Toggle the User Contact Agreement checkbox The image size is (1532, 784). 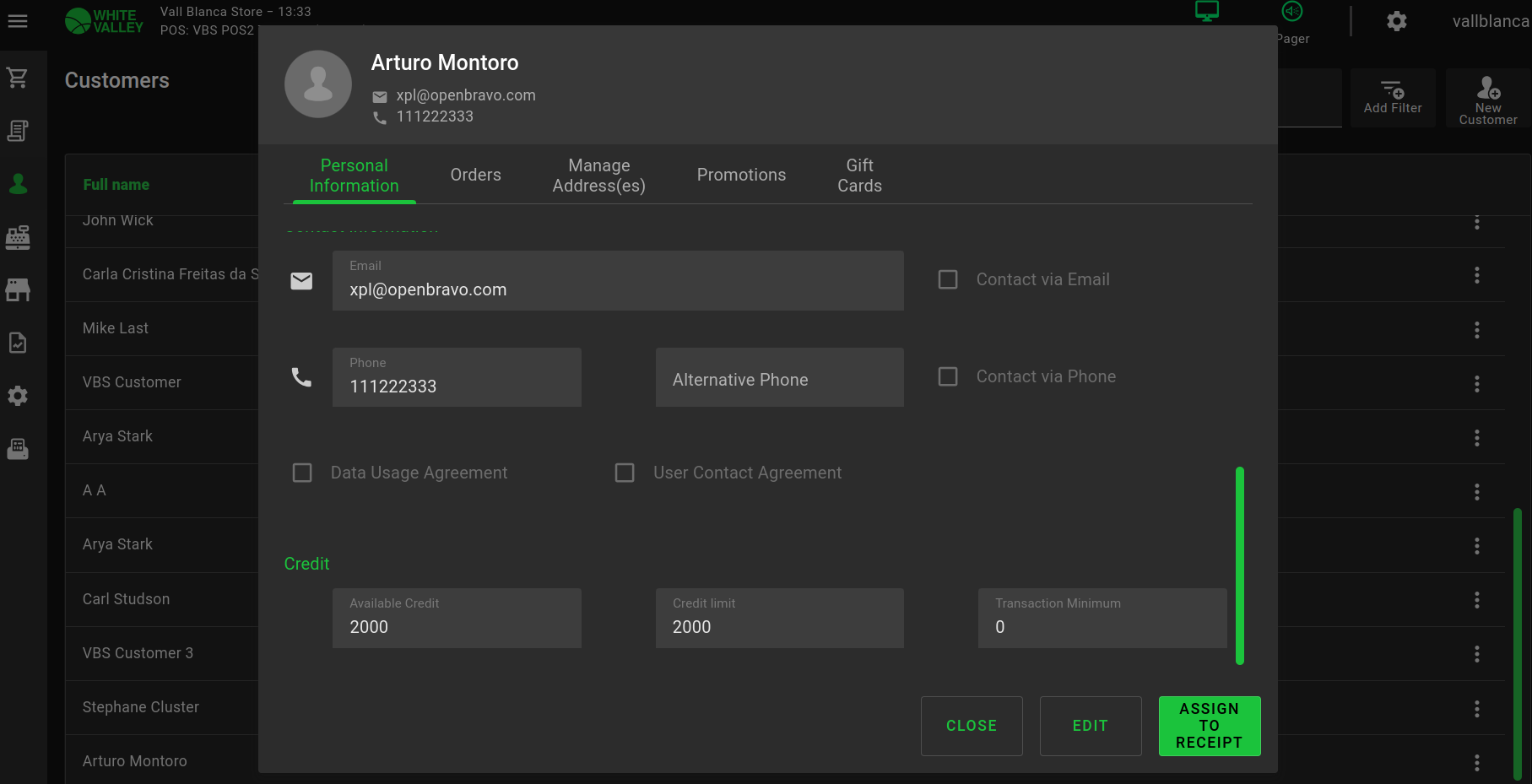pyautogui.click(x=625, y=473)
